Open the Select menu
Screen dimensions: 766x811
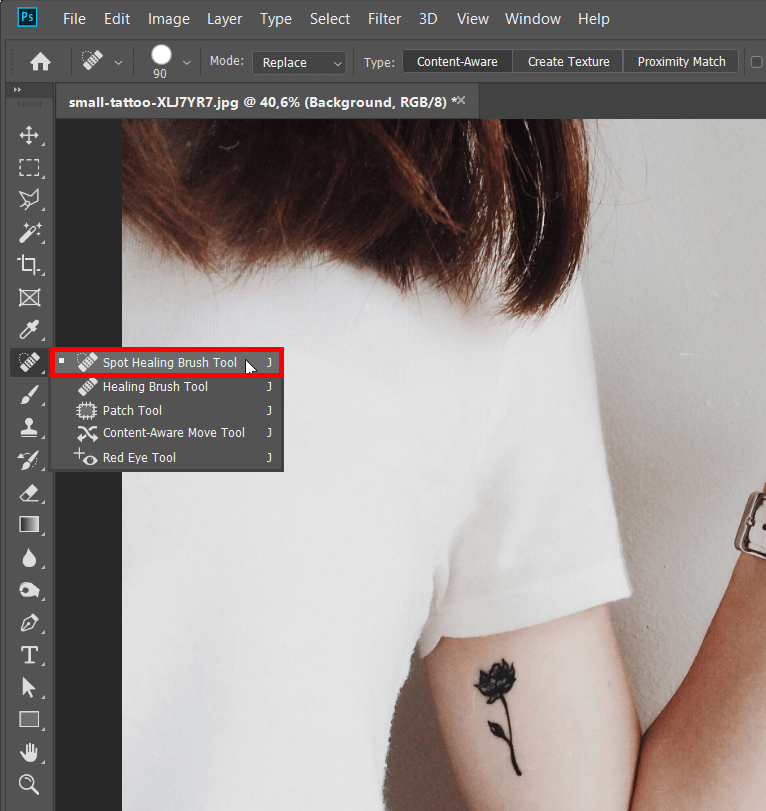point(330,19)
